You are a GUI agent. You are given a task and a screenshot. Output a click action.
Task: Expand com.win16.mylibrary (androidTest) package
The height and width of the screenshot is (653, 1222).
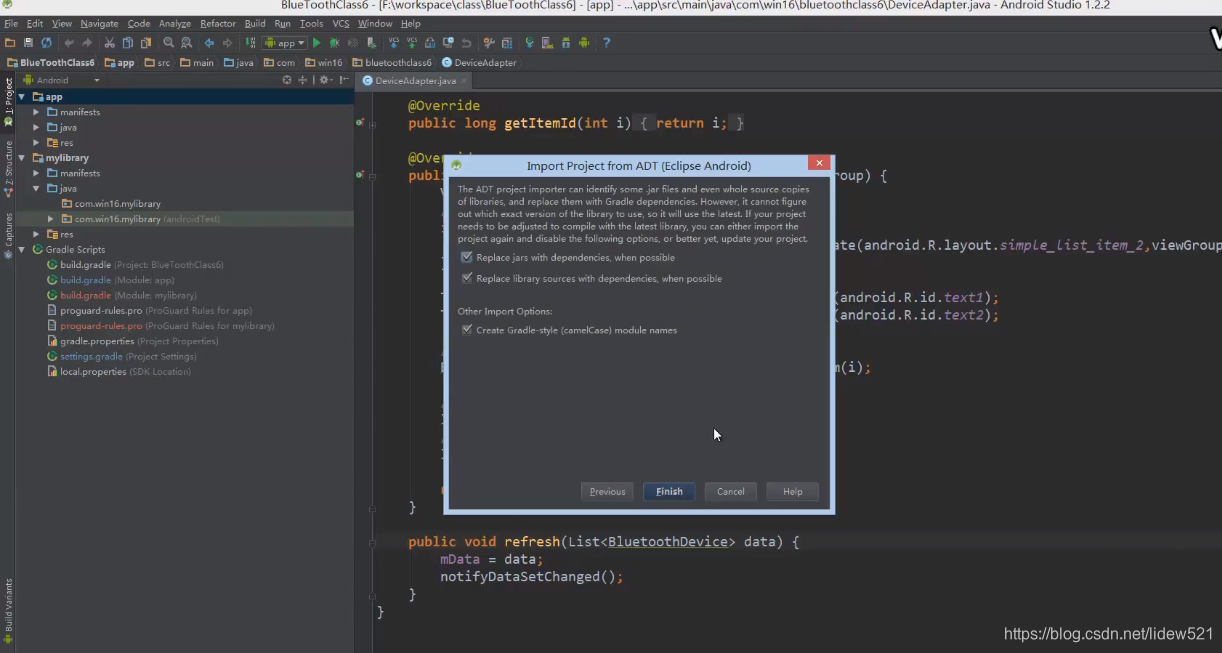51,219
